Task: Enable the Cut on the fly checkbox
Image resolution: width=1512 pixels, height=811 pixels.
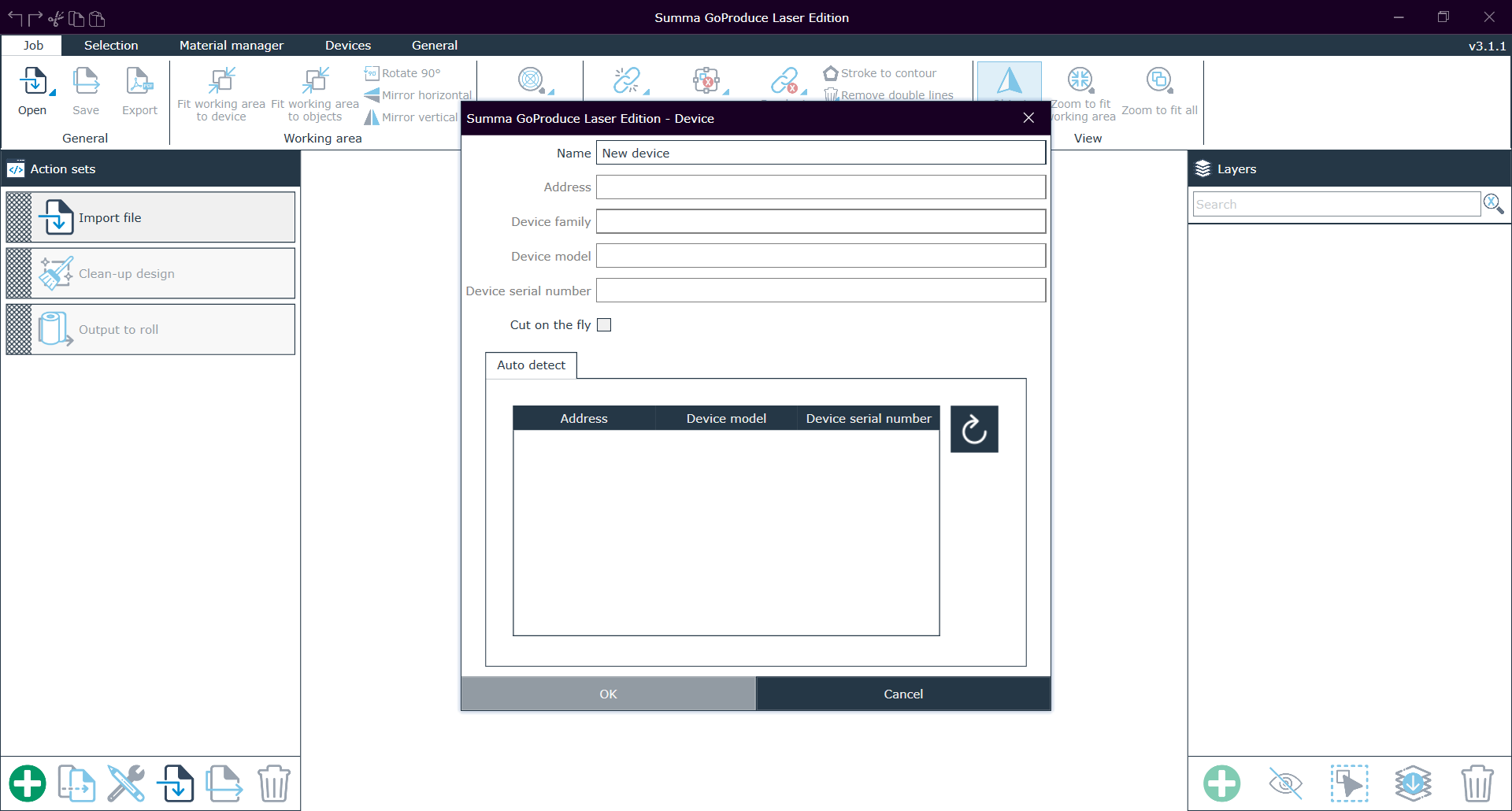Action: (604, 325)
